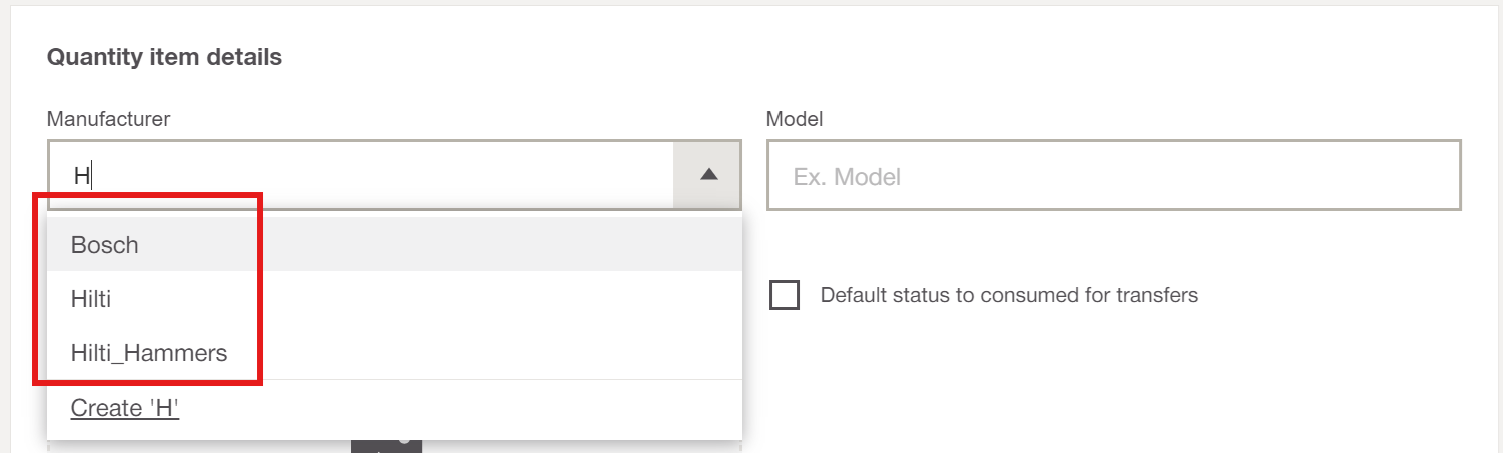Click the empty space beside Create 'H'

click(x=460, y=409)
